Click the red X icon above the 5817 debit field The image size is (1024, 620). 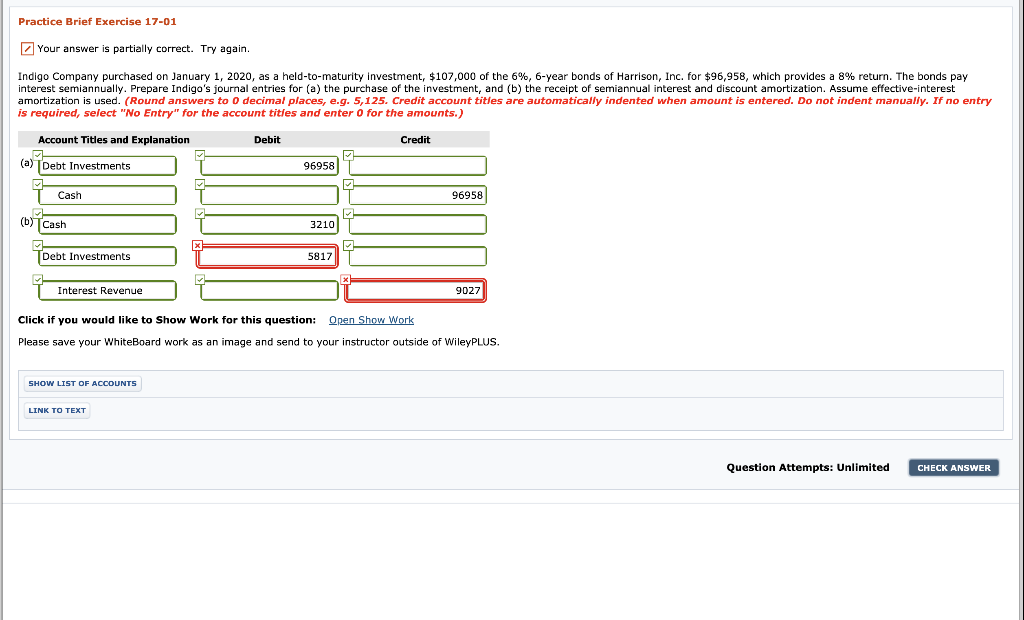[198, 244]
